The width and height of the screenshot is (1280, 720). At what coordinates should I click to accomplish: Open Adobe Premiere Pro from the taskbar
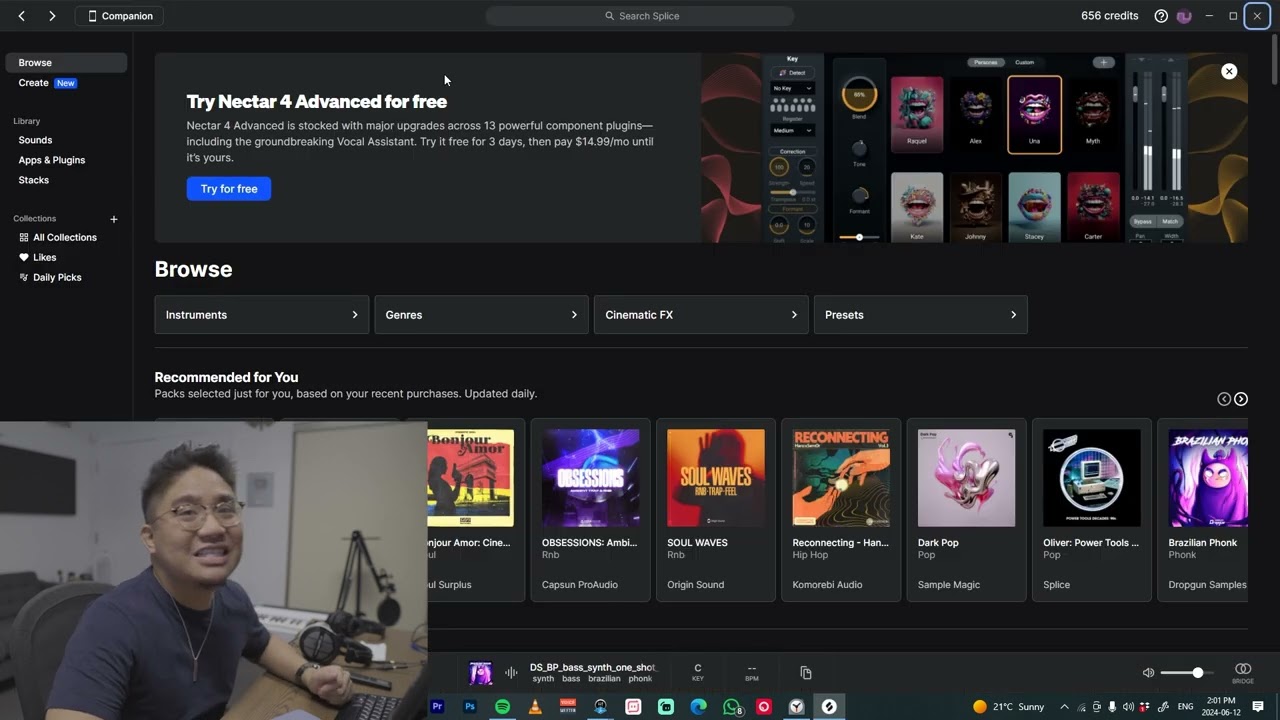click(437, 707)
